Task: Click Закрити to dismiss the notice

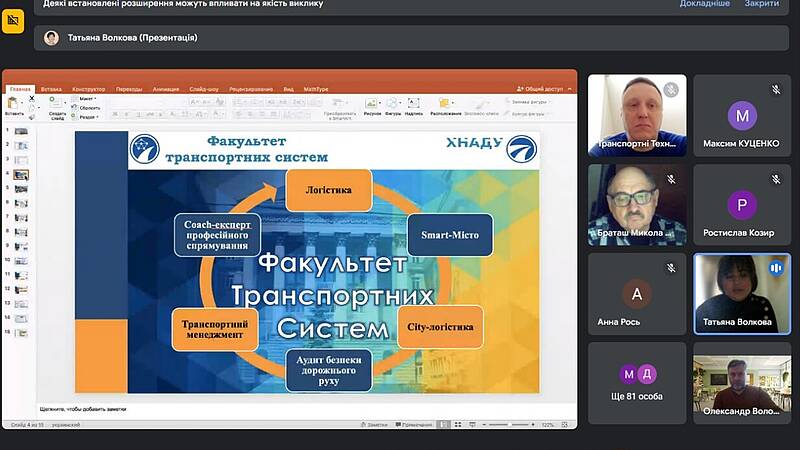Action: coord(762,4)
